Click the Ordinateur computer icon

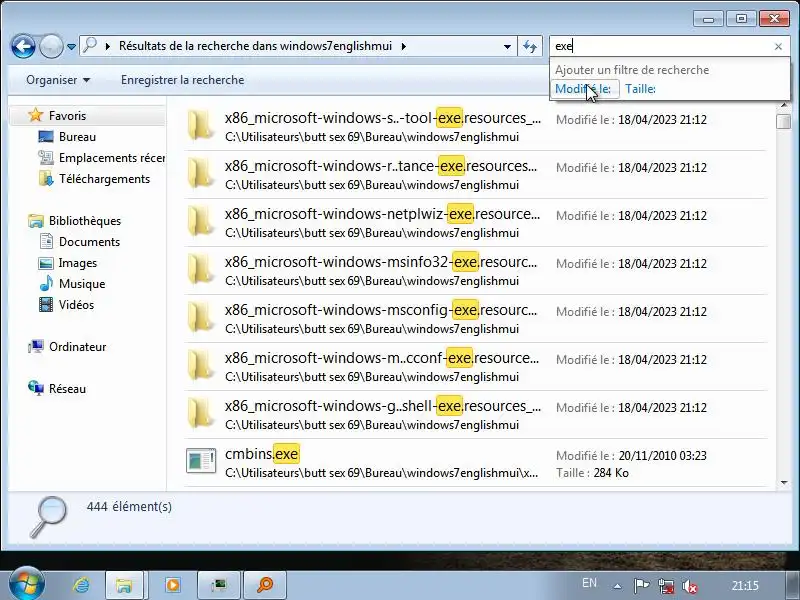tap(36, 347)
